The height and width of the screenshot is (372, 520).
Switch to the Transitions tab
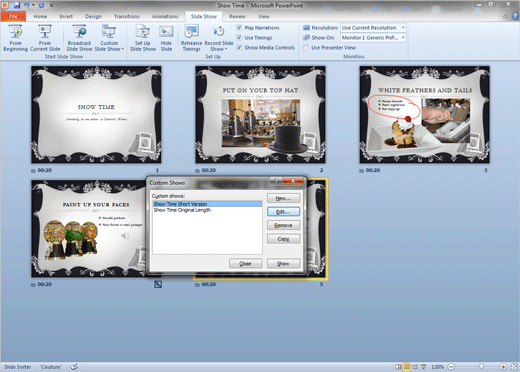pos(127,16)
